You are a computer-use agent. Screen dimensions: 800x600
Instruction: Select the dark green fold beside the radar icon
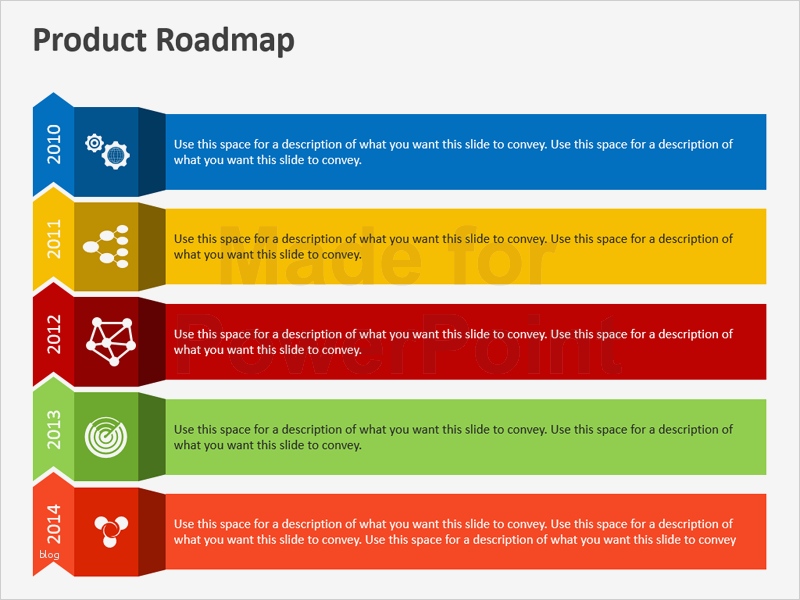pyautogui.click(x=152, y=436)
